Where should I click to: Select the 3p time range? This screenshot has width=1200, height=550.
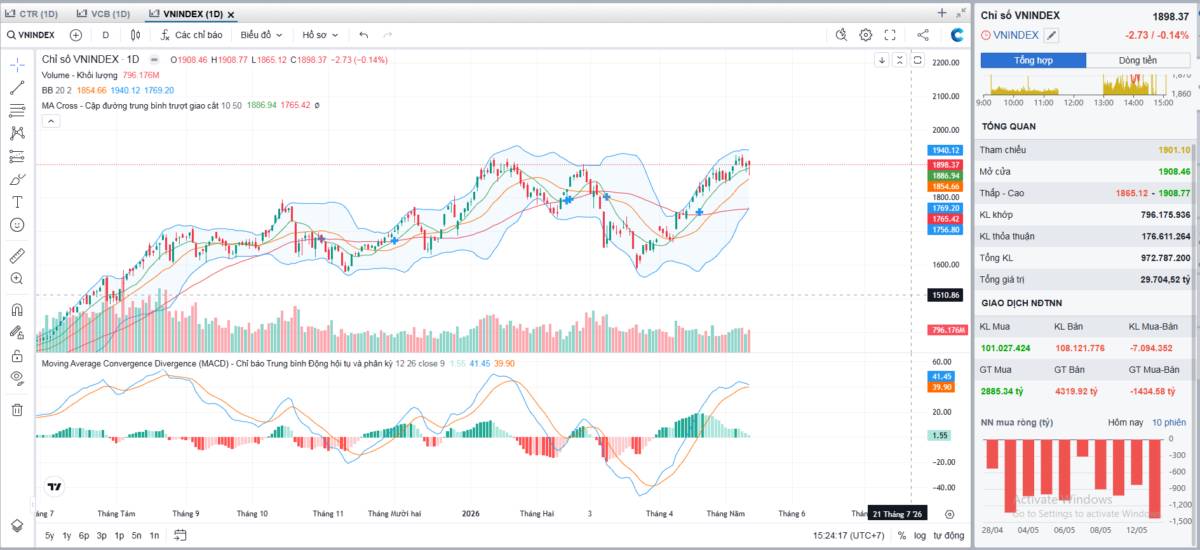click(x=102, y=536)
